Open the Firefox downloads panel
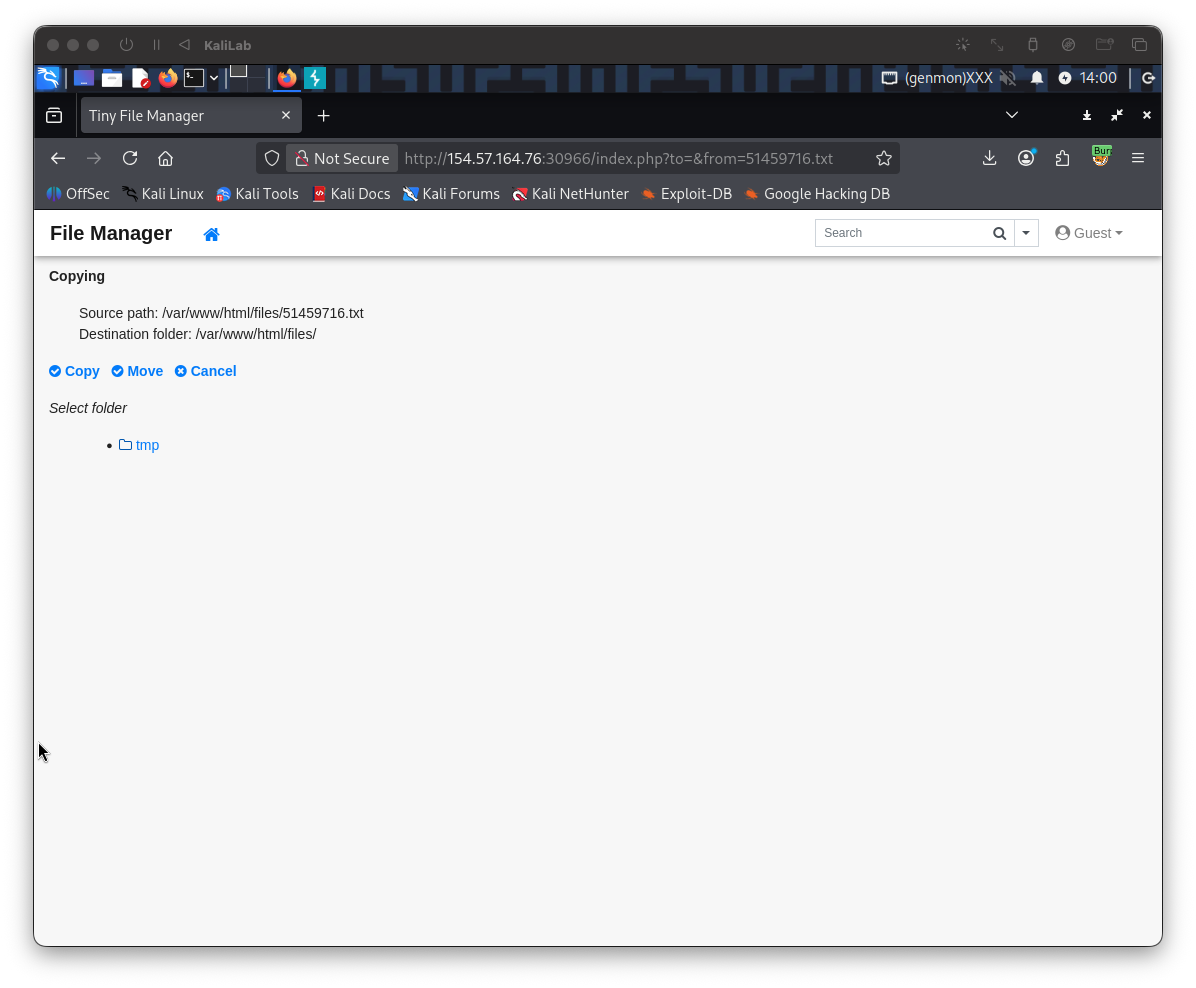Viewport: 1196px width, 988px height. (x=989, y=158)
